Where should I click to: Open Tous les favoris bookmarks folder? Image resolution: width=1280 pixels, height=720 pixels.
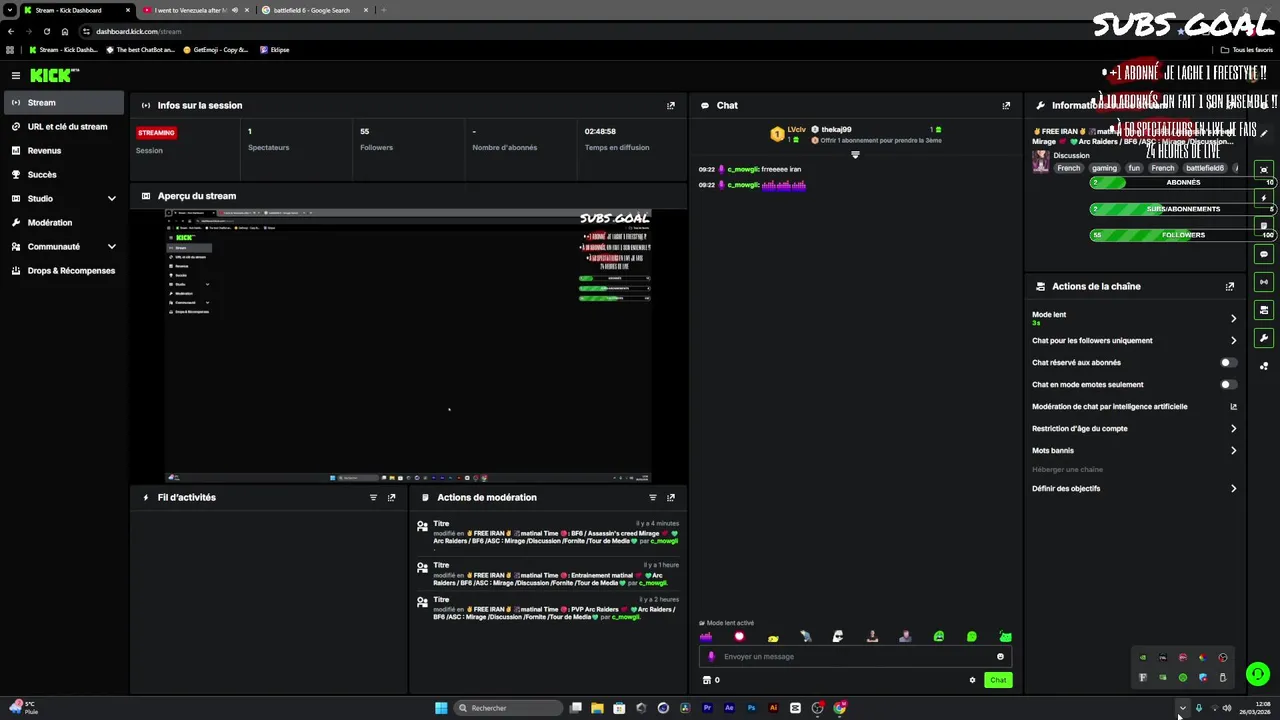pyautogui.click(x=1247, y=49)
